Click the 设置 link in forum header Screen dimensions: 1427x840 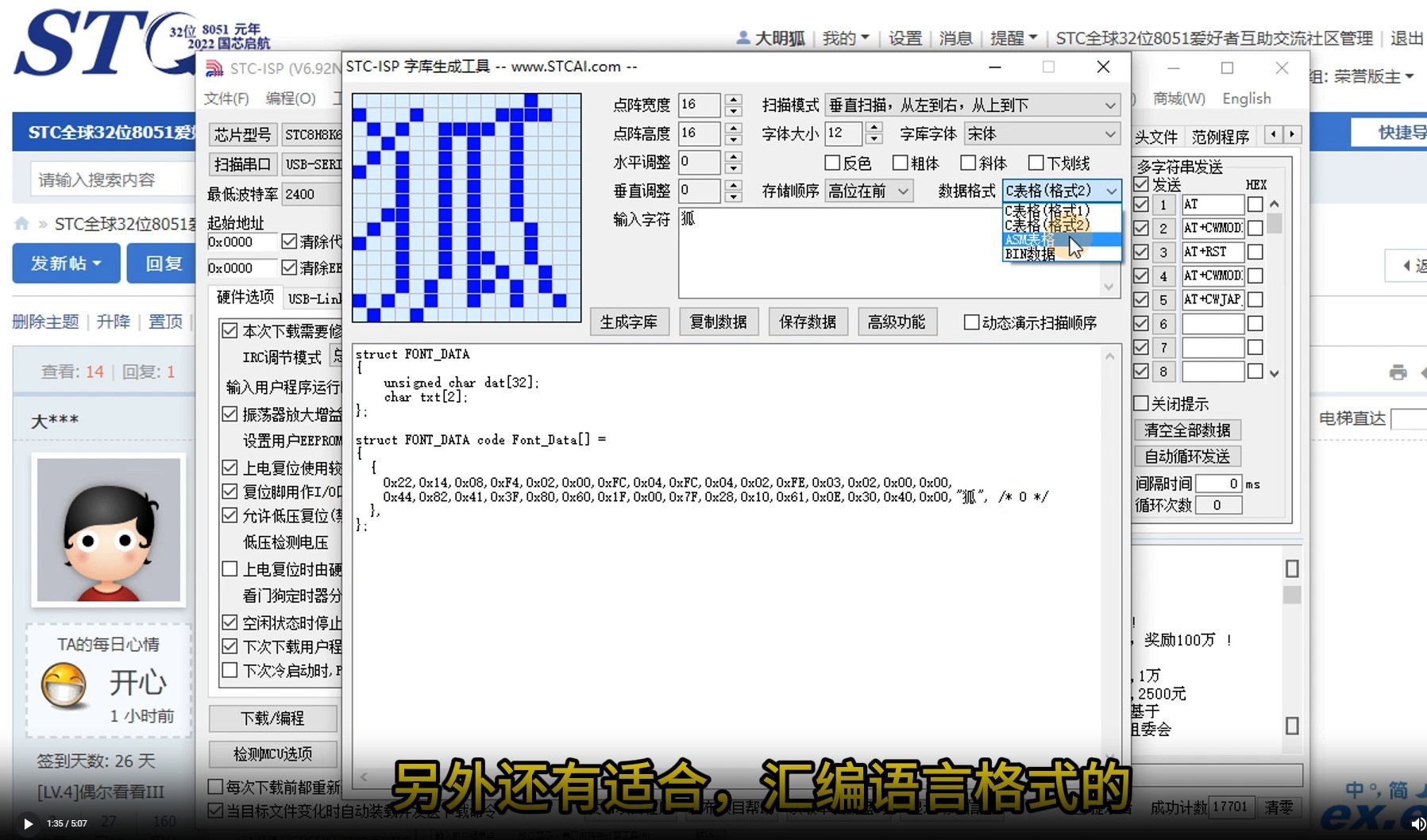(x=904, y=38)
